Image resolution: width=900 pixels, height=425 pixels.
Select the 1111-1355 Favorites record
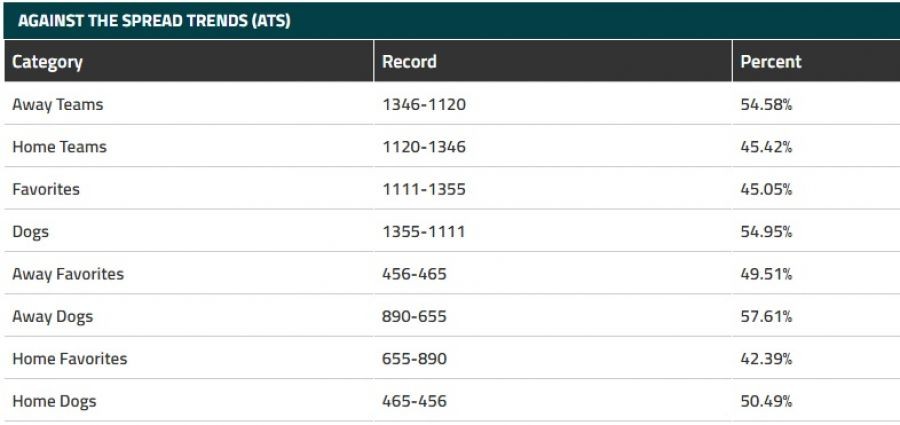[x=424, y=189]
